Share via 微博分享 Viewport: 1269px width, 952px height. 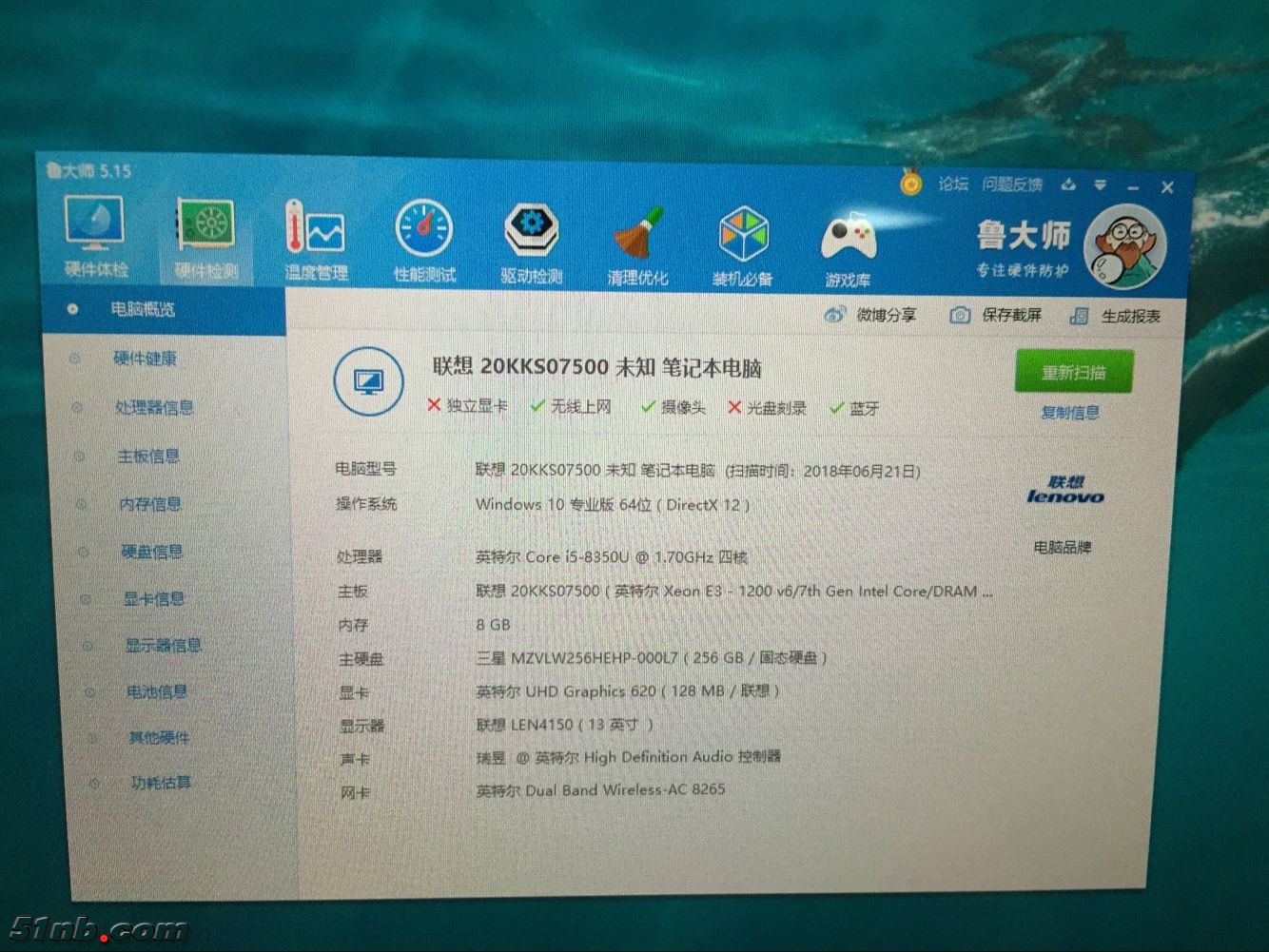[x=875, y=314]
